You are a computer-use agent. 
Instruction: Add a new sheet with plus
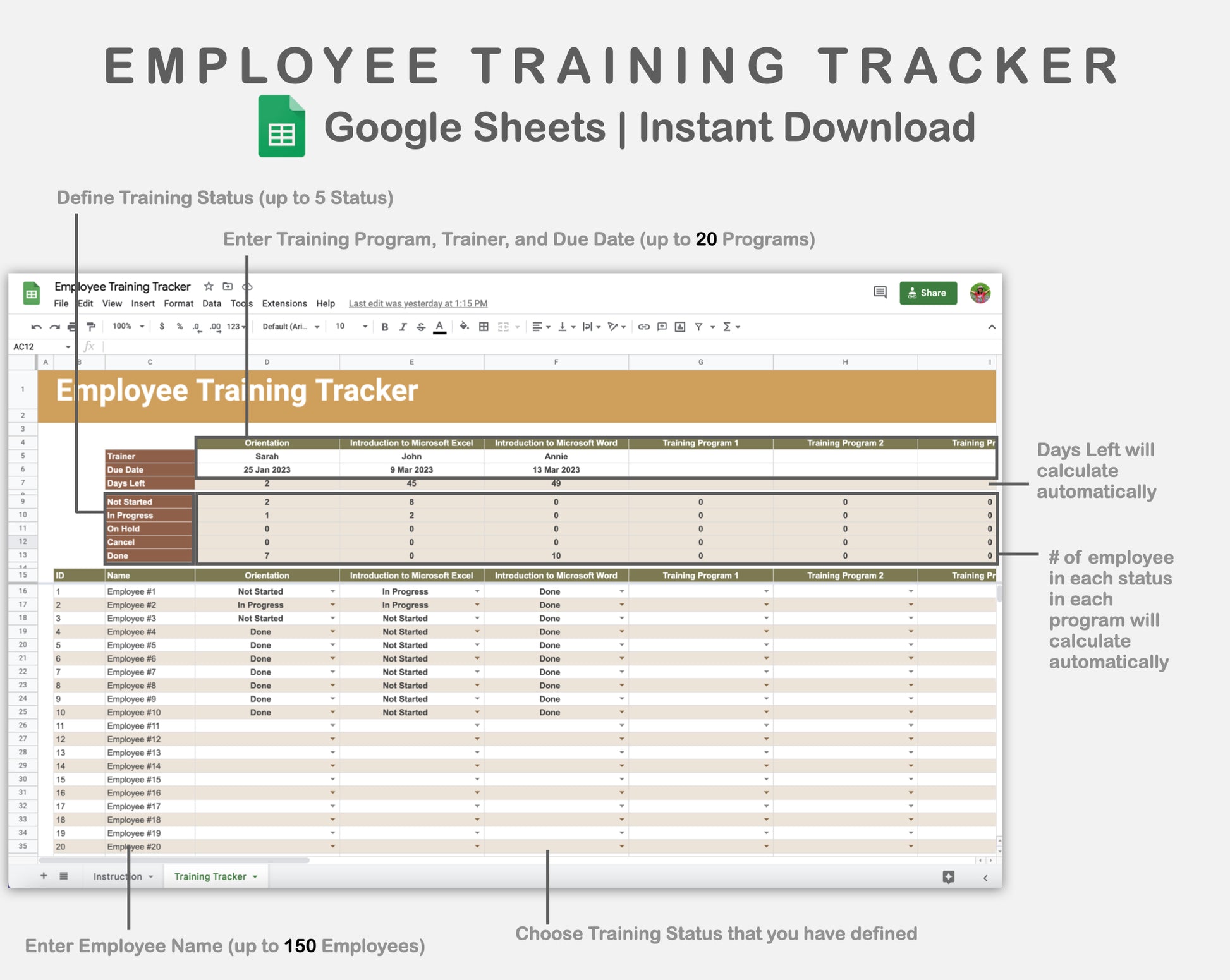[44, 876]
